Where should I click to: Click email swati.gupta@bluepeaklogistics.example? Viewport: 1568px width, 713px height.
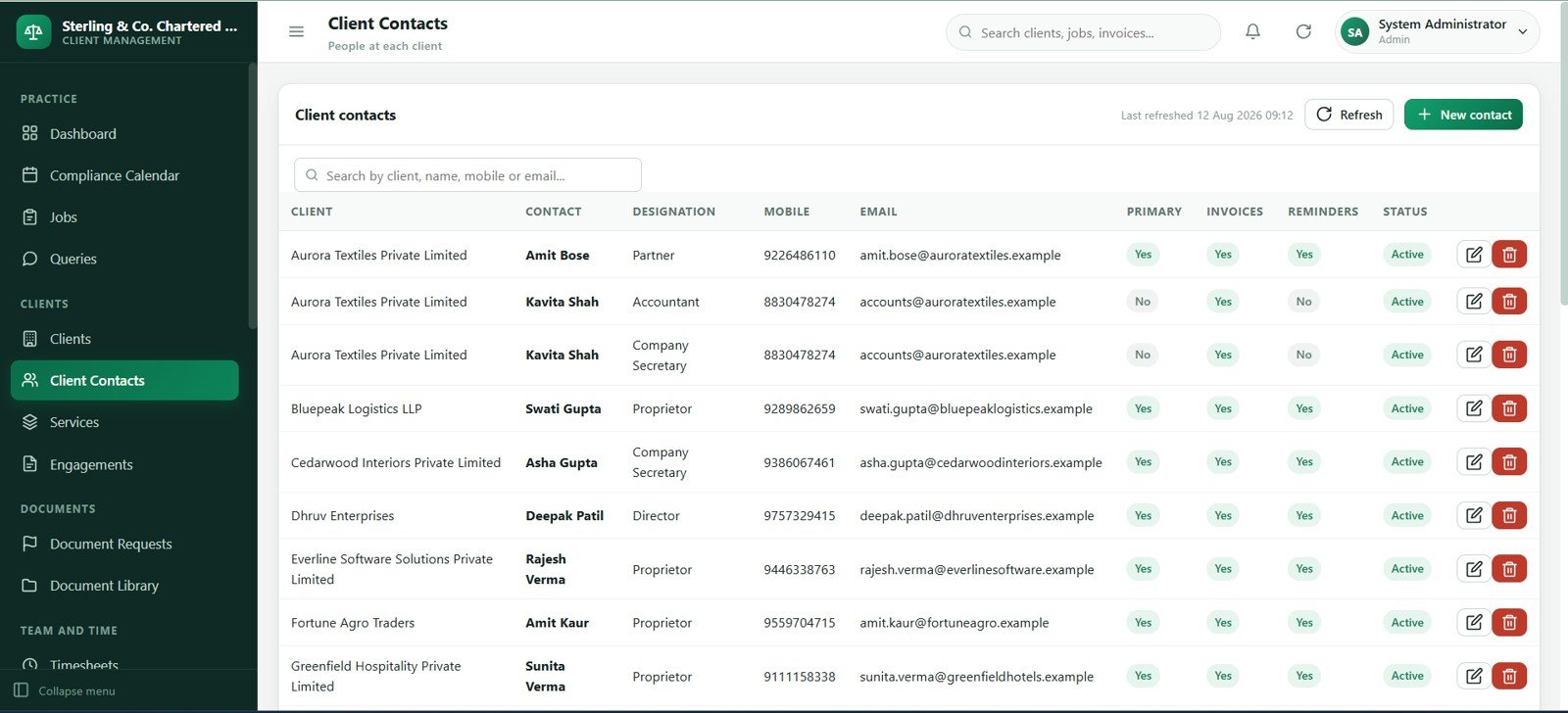(976, 408)
